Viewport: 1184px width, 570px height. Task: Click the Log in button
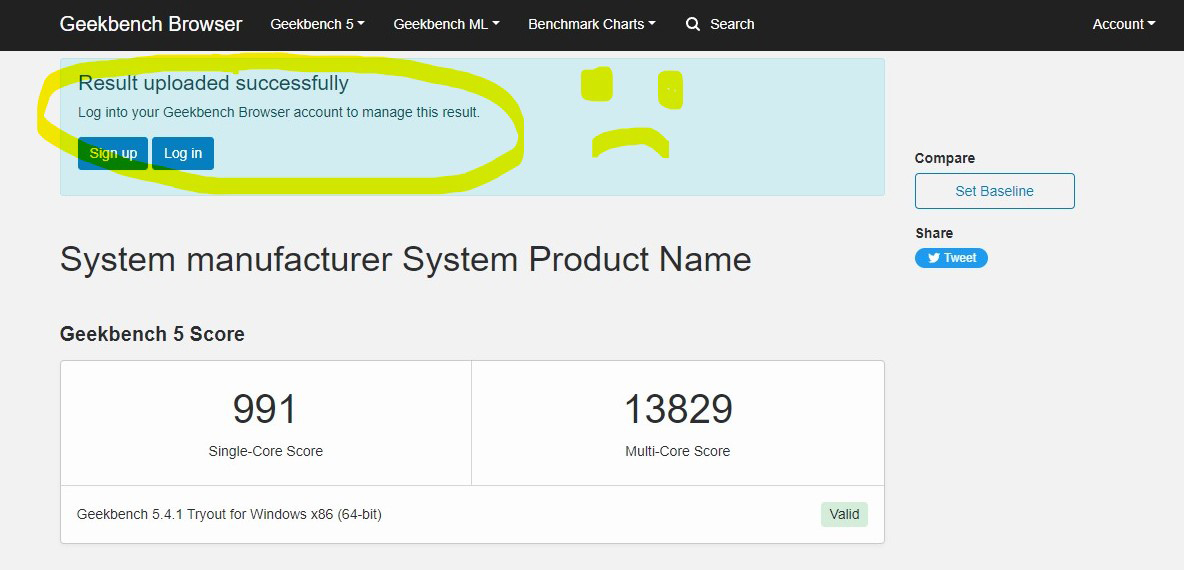(x=183, y=153)
